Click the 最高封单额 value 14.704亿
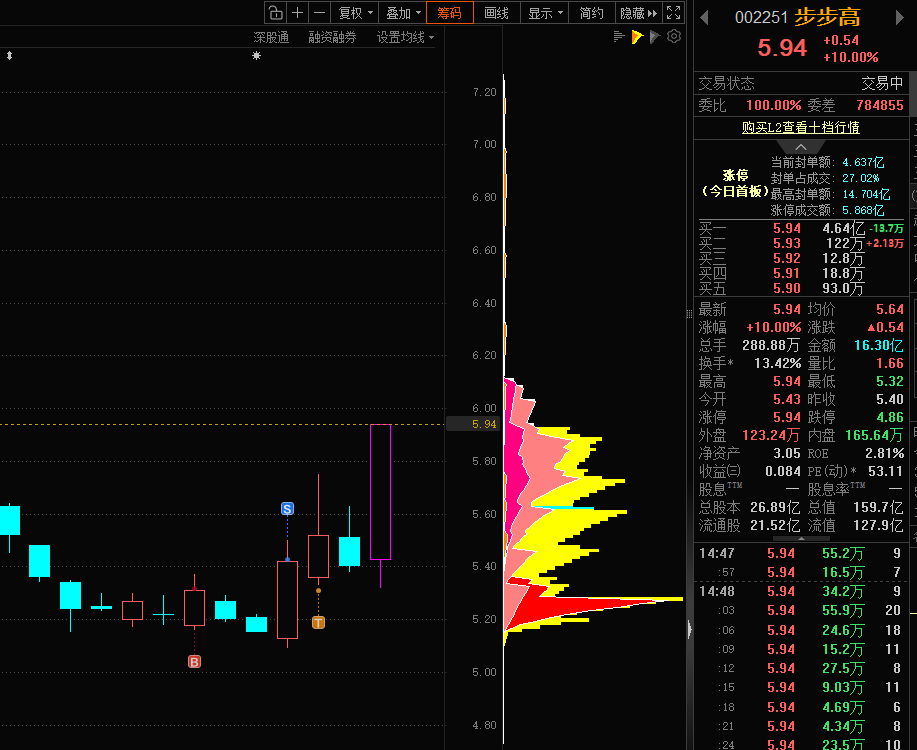This screenshot has height=750, width=917. coord(866,194)
